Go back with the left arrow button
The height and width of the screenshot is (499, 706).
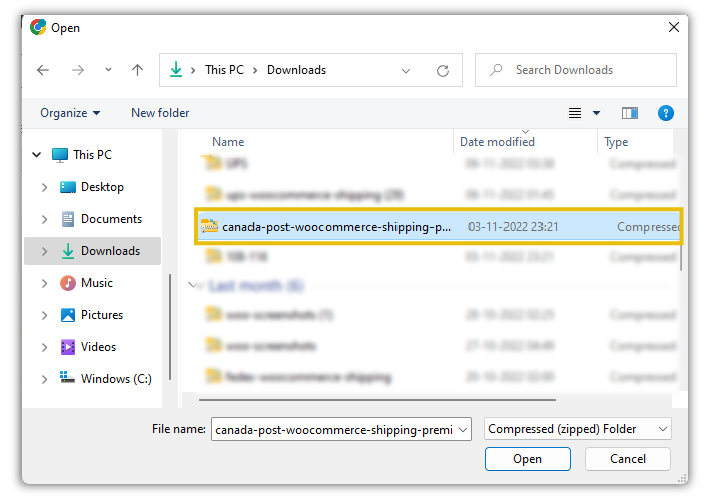[x=43, y=70]
